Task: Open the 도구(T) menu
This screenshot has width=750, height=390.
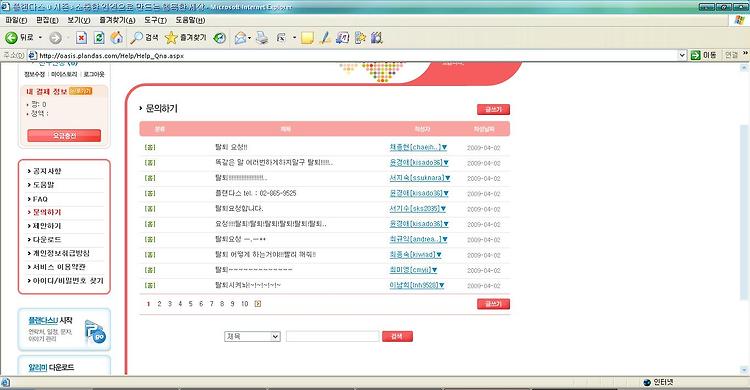Action: pos(155,20)
